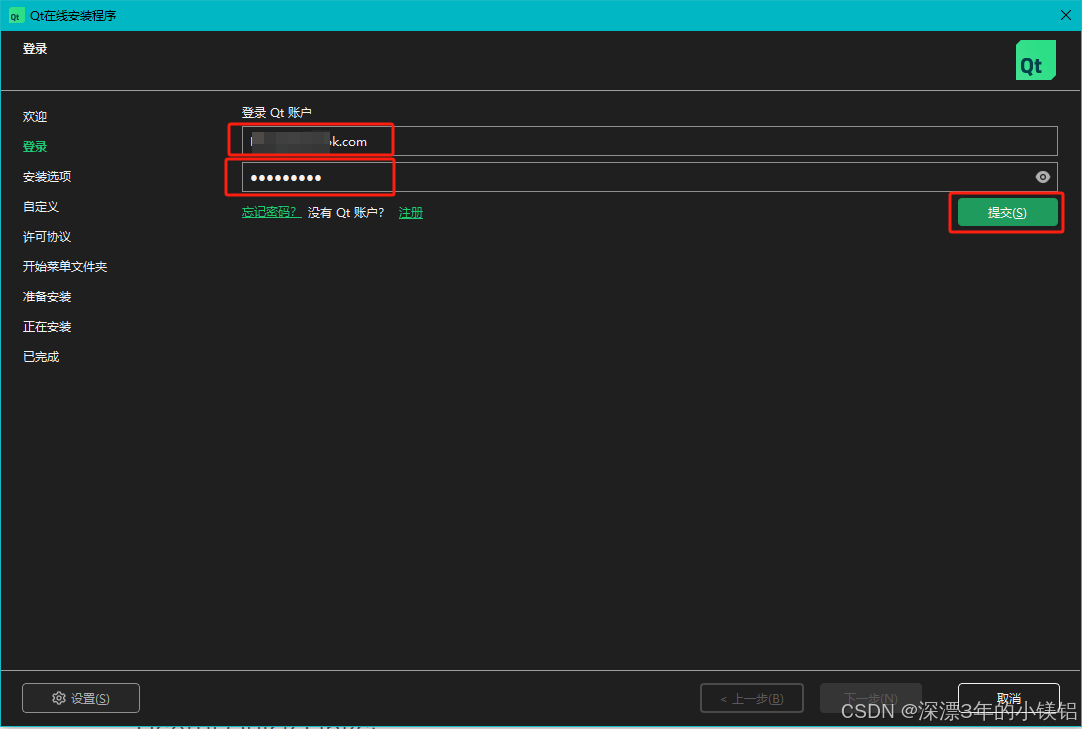Select the 开始菜单文件夹 step in the sidebar
The height and width of the screenshot is (729, 1082).
click(65, 266)
